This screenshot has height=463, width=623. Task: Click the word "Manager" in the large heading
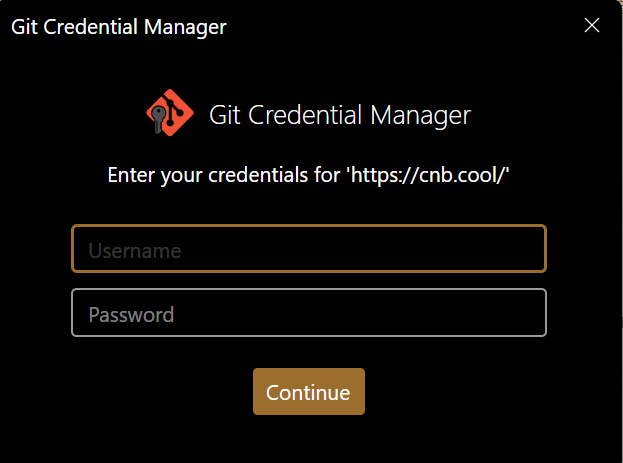coord(420,115)
